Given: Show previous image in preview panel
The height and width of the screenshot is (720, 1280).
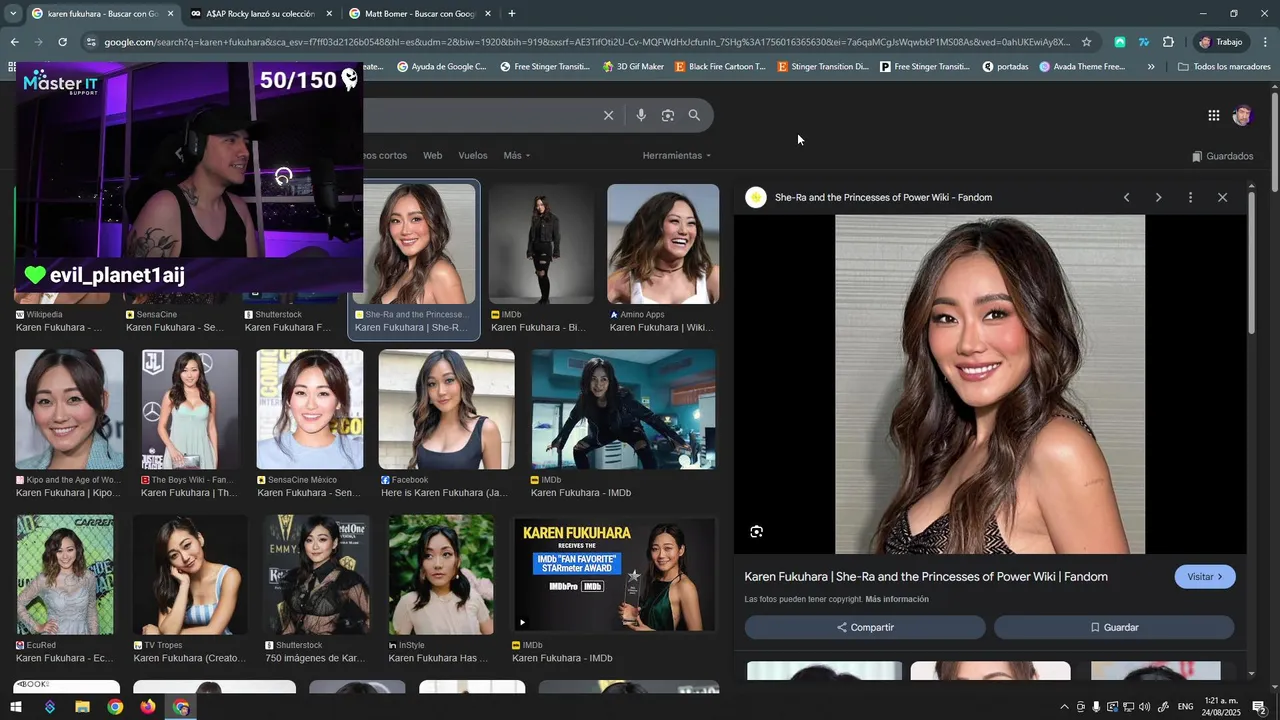Looking at the screenshot, I should pyautogui.click(x=1126, y=197).
